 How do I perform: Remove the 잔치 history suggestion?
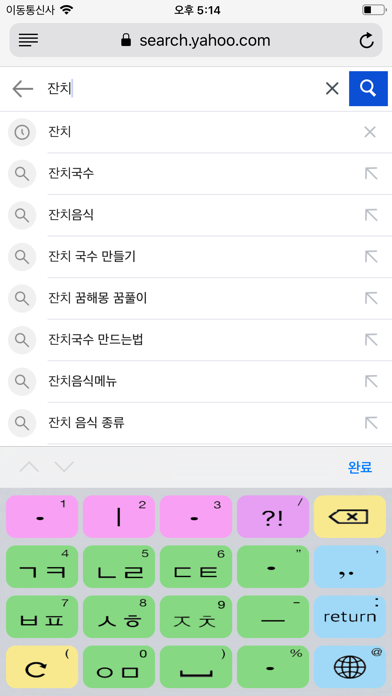[370, 132]
